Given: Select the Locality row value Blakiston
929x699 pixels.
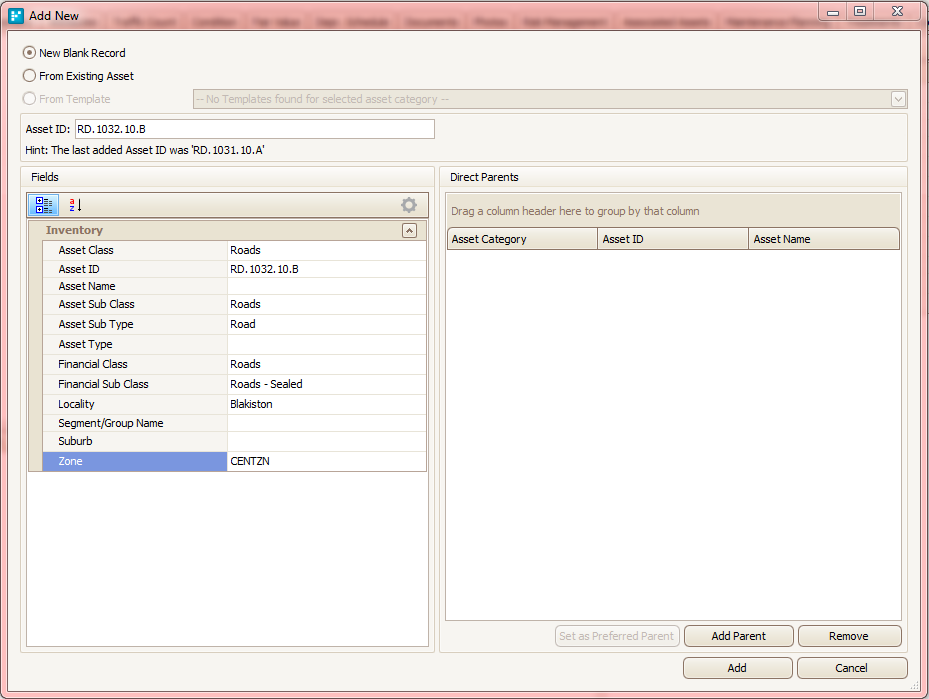Looking at the screenshot, I should click(x=326, y=404).
